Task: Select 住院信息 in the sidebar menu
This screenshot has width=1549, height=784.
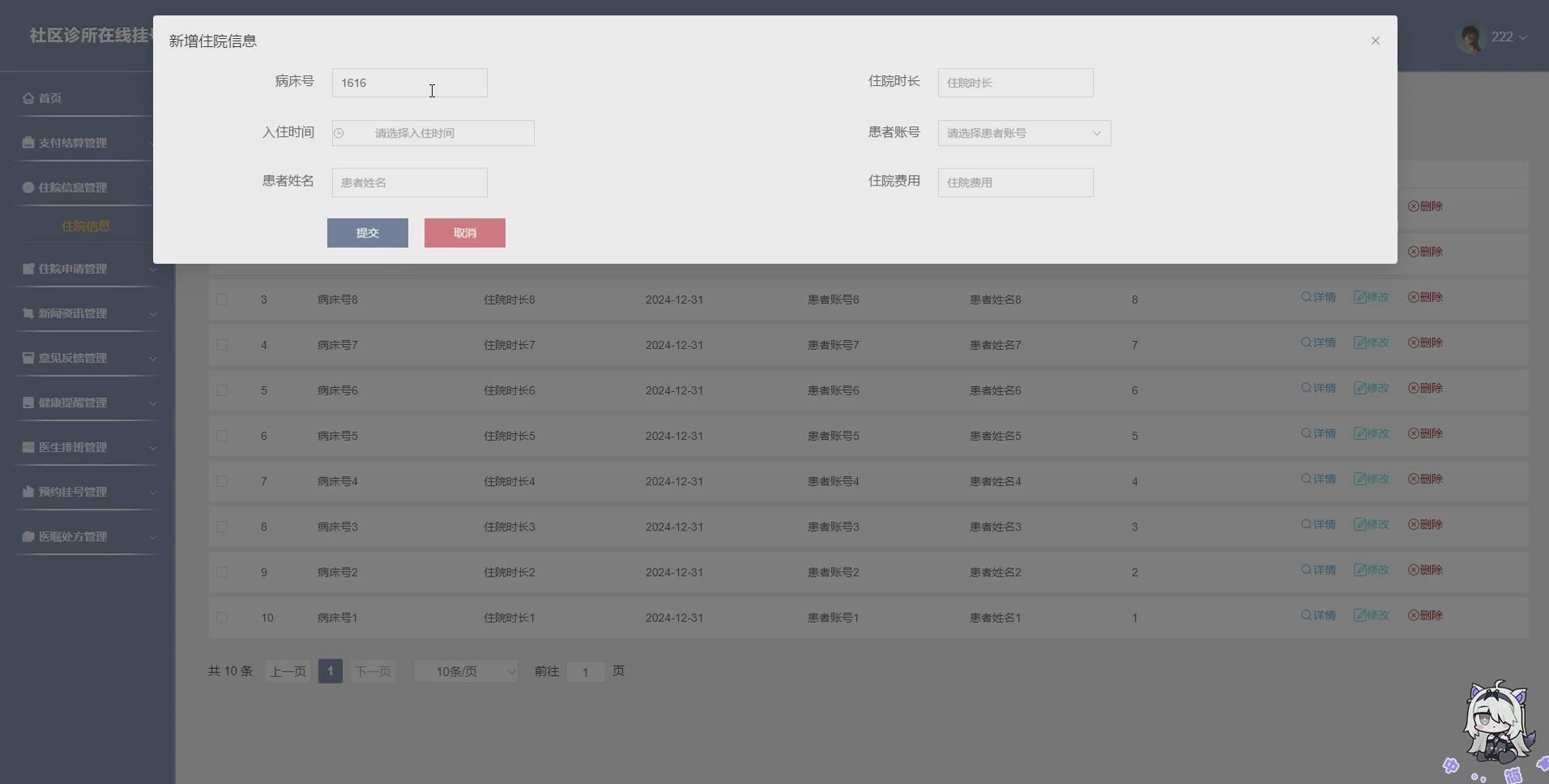Action: coord(86,226)
